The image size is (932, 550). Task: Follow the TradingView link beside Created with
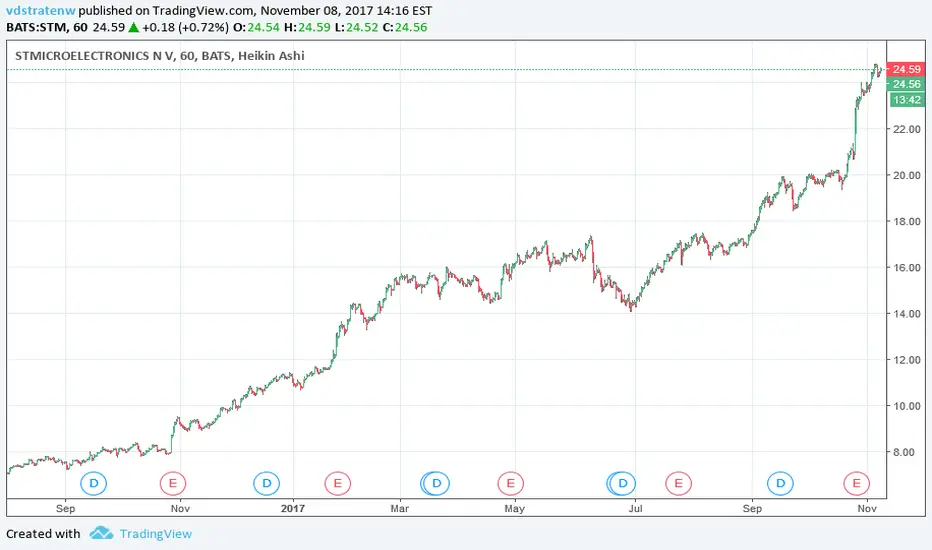(x=156, y=534)
